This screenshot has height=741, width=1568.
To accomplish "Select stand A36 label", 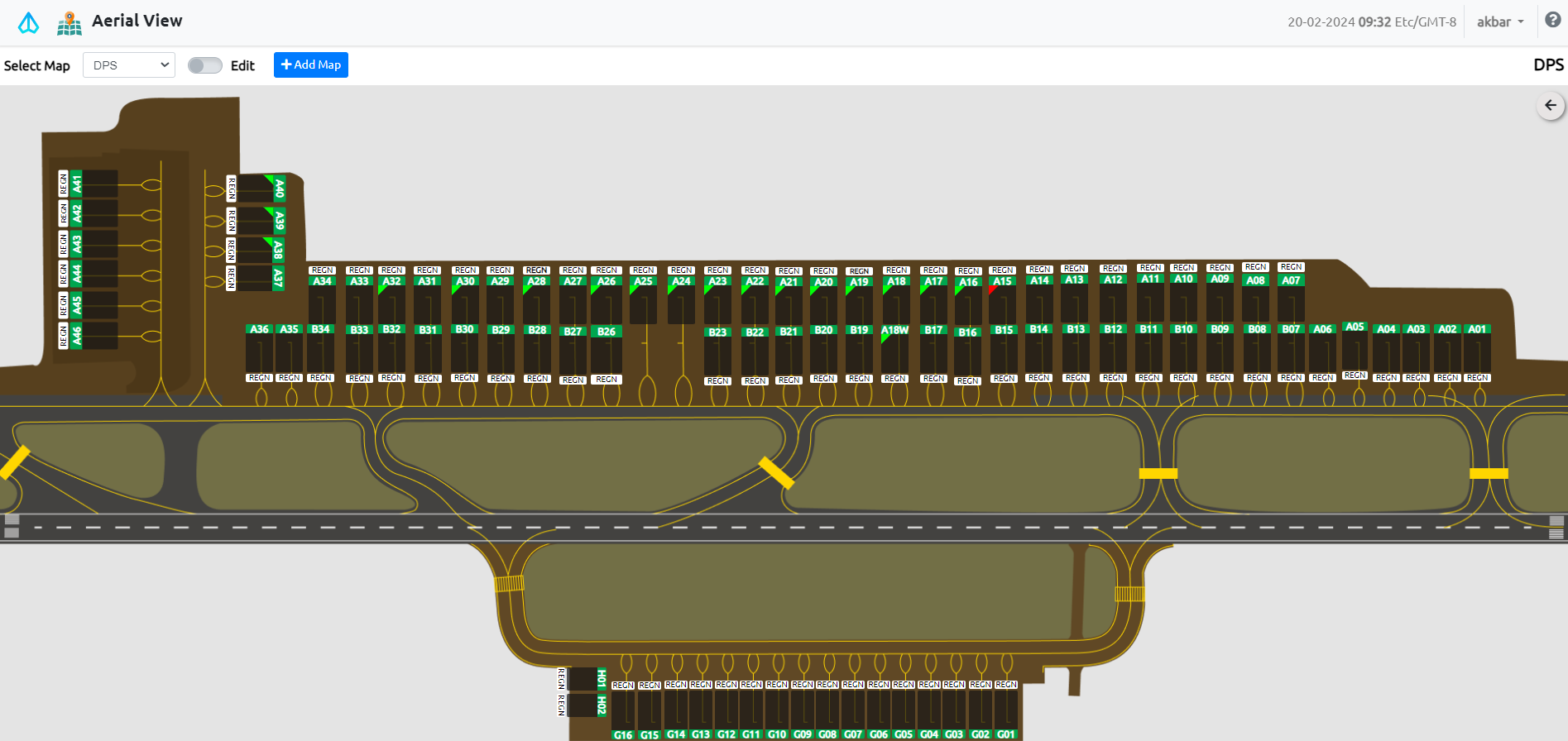I will pyautogui.click(x=259, y=329).
